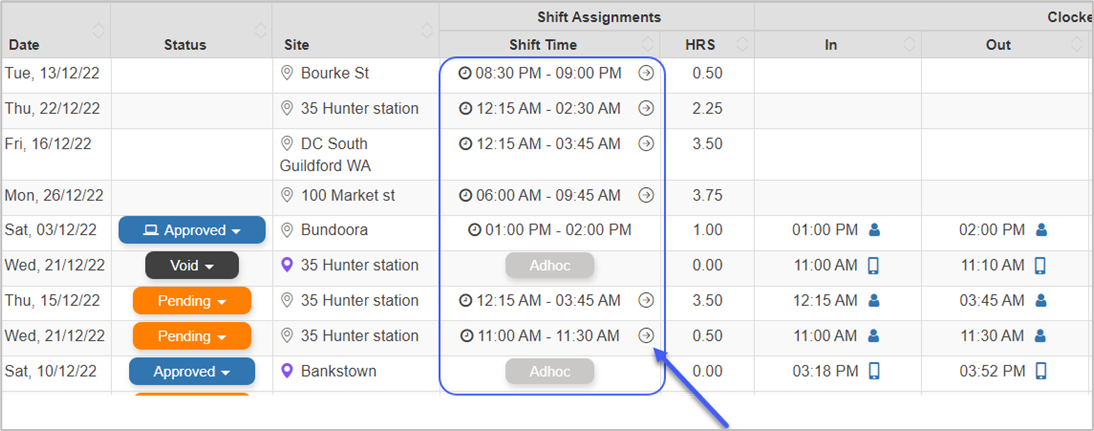This screenshot has height=431, width=1094.
Task: Open shift arrow for 11:00 AM - 11:30 AM
Action: coord(646,336)
